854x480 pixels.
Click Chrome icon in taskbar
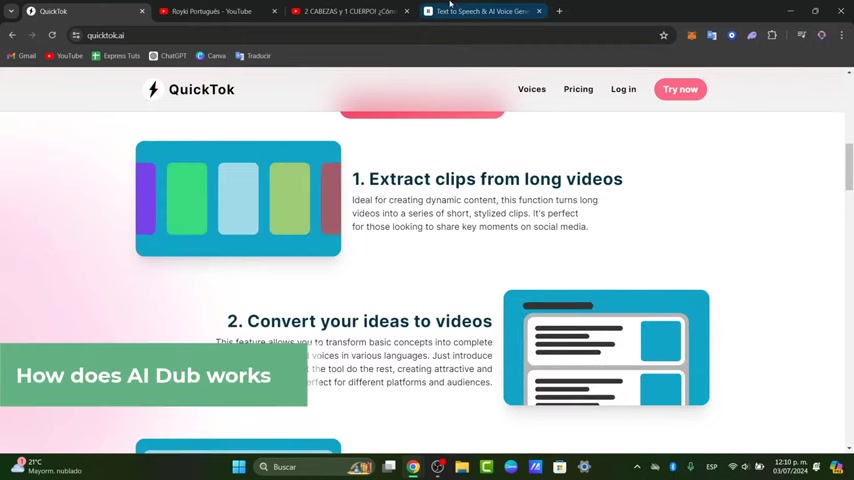[x=413, y=467]
